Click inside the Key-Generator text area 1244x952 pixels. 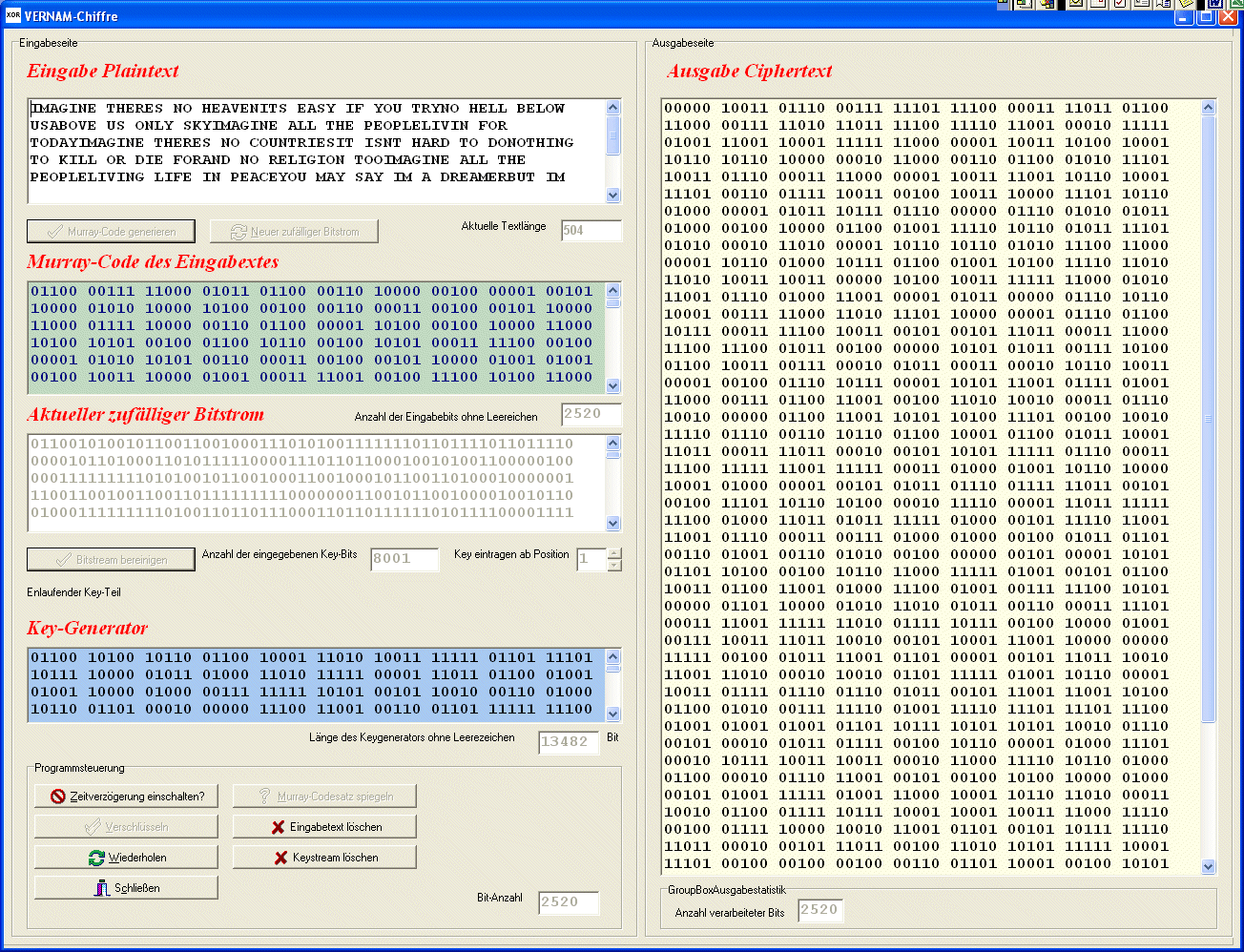point(317,685)
